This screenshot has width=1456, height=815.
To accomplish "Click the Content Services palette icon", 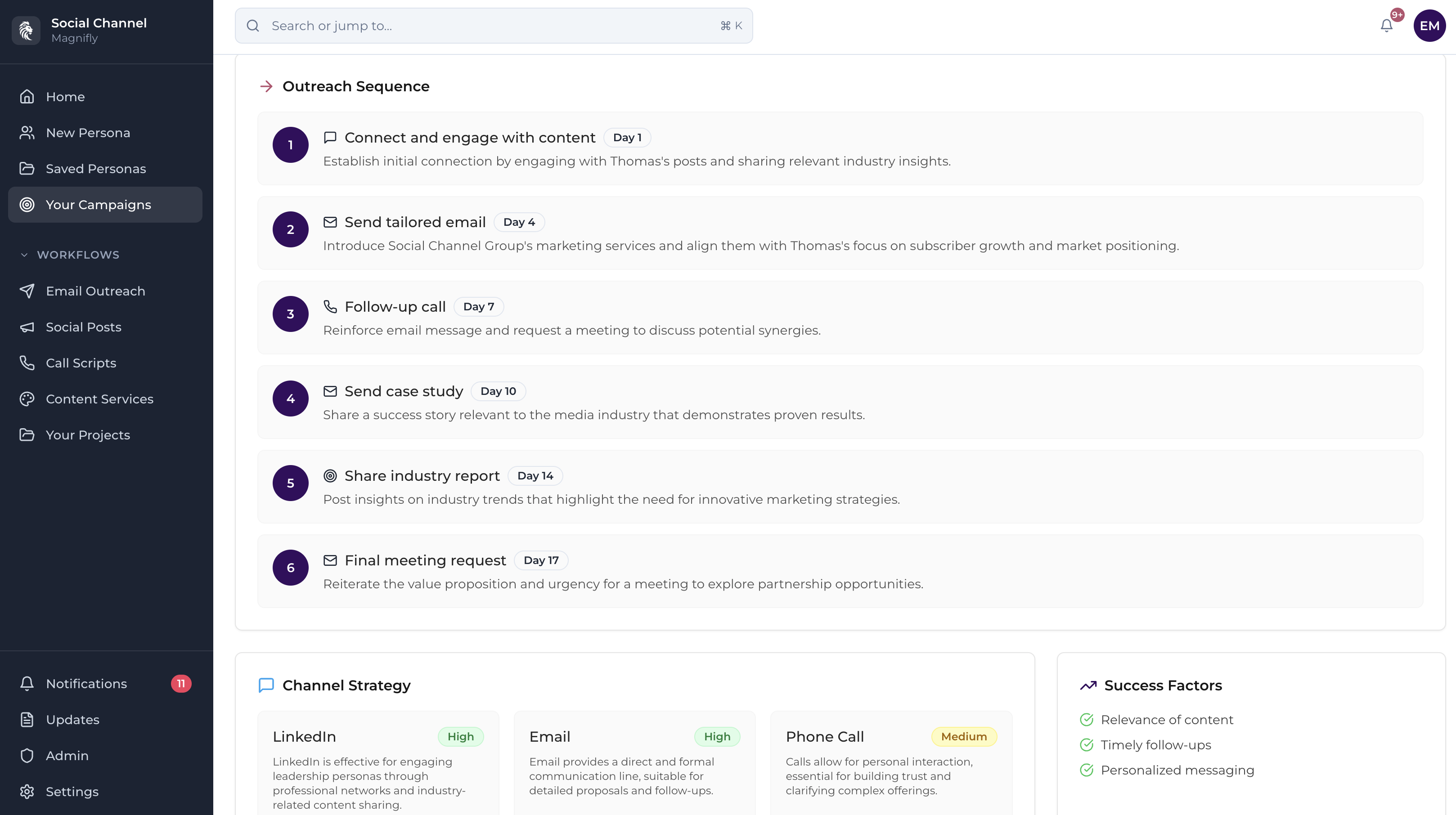I will pyautogui.click(x=27, y=399).
